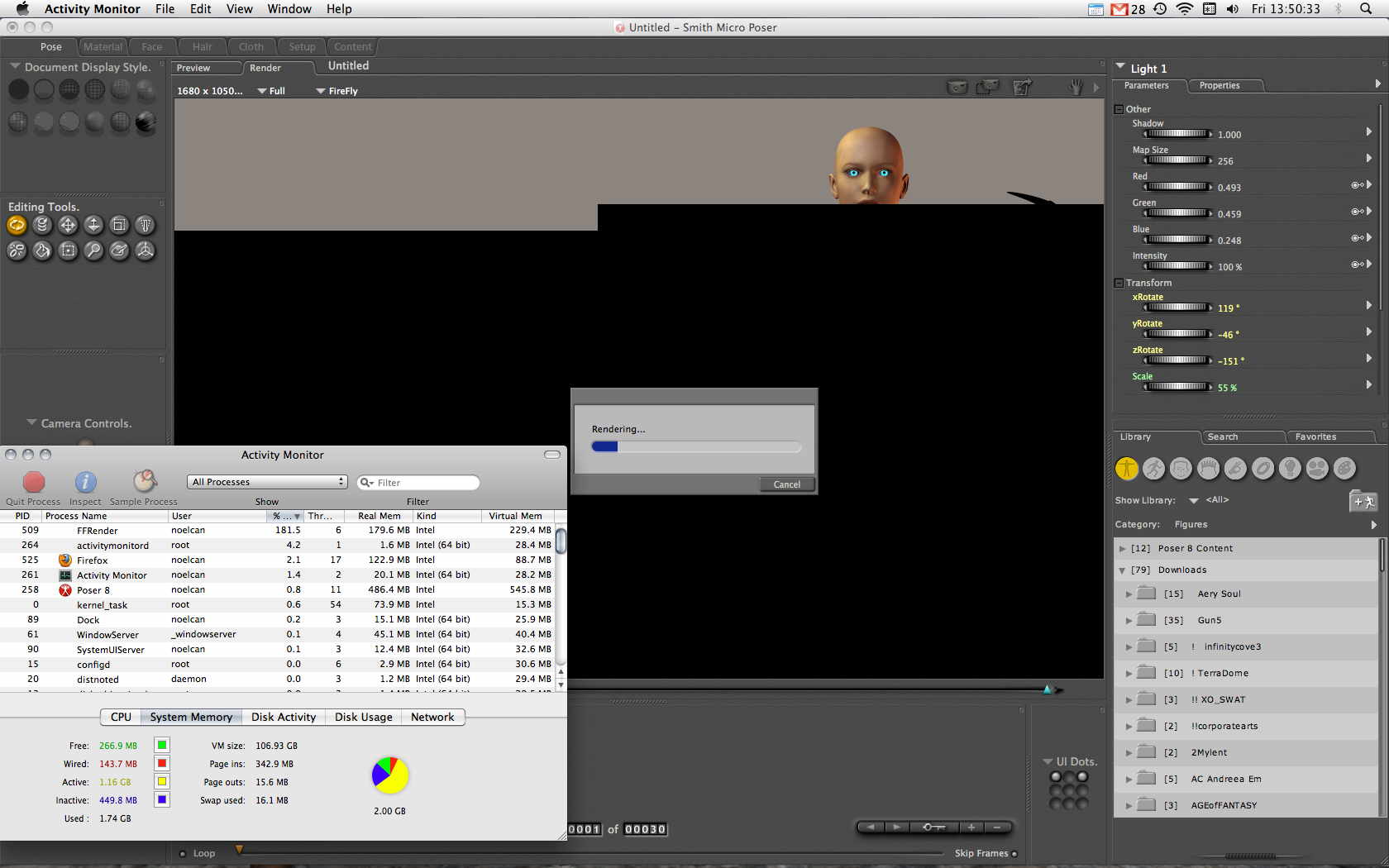
Task: Open the Material room tab
Action: (103, 47)
